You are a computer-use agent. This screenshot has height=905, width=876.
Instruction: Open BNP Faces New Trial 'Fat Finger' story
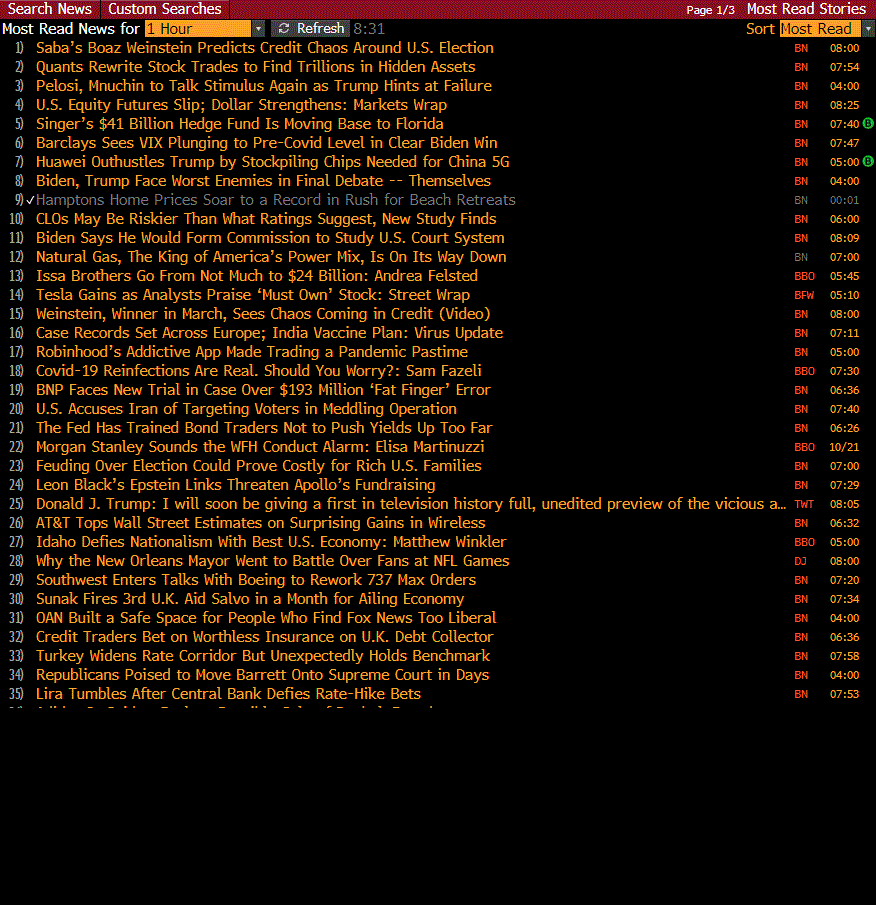click(x=263, y=390)
